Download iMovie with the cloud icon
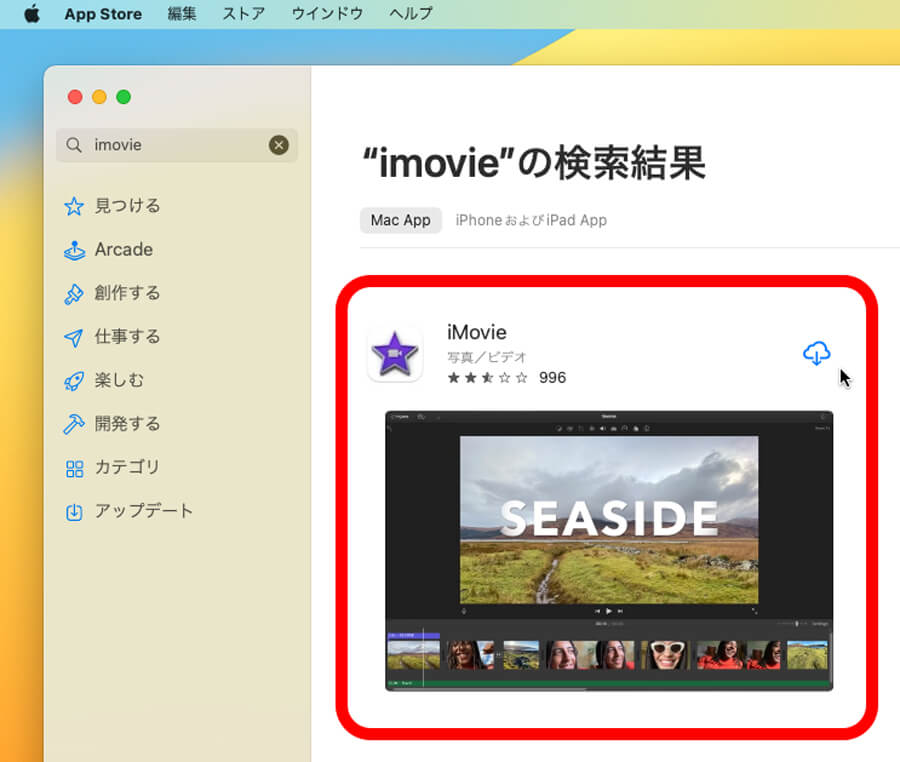 point(816,353)
